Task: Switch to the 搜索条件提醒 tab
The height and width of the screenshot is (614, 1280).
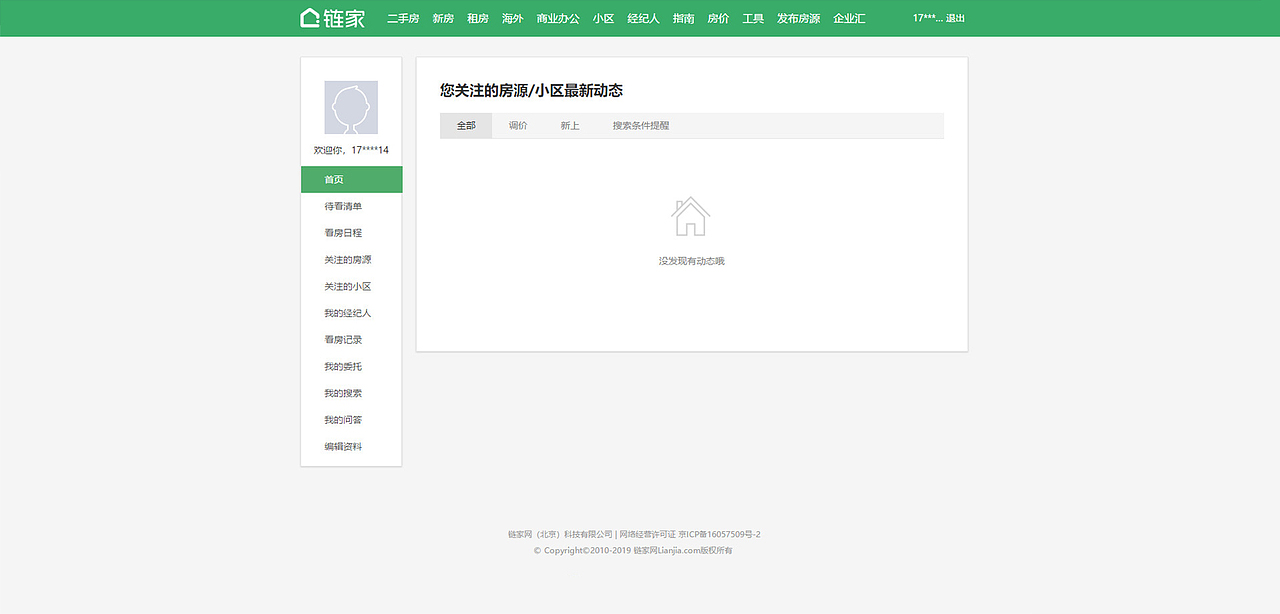Action: 641,126
